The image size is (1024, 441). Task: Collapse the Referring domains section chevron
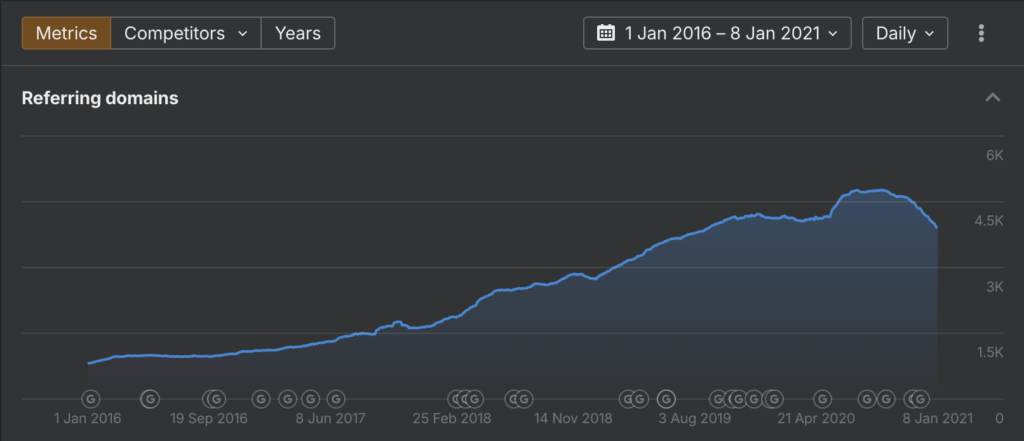coord(993,98)
